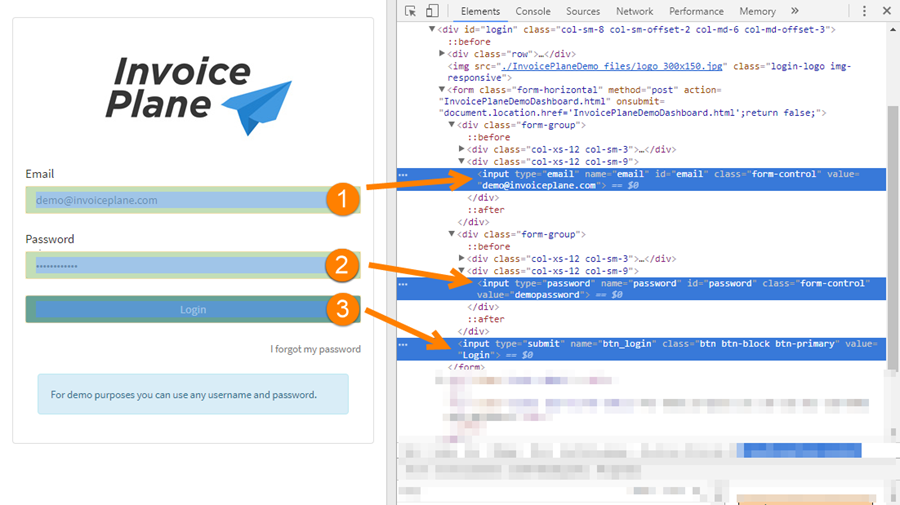Click the Email input field

[x=193, y=200]
